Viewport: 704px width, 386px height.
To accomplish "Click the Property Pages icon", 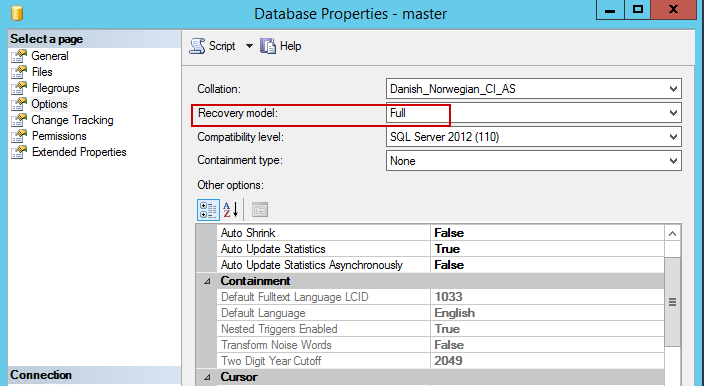I will tap(260, 210).
